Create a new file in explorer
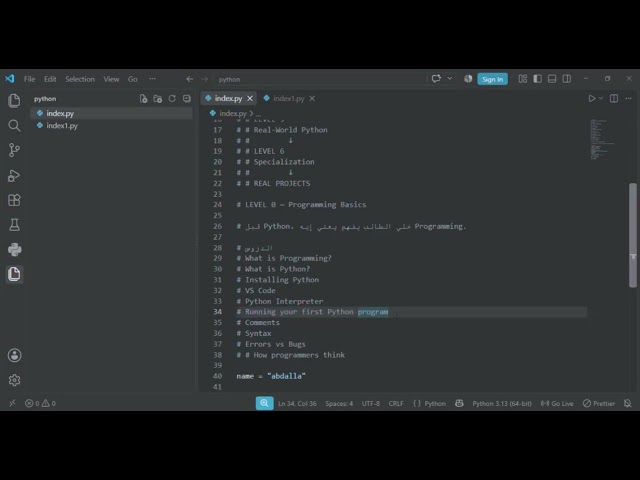 143,99
